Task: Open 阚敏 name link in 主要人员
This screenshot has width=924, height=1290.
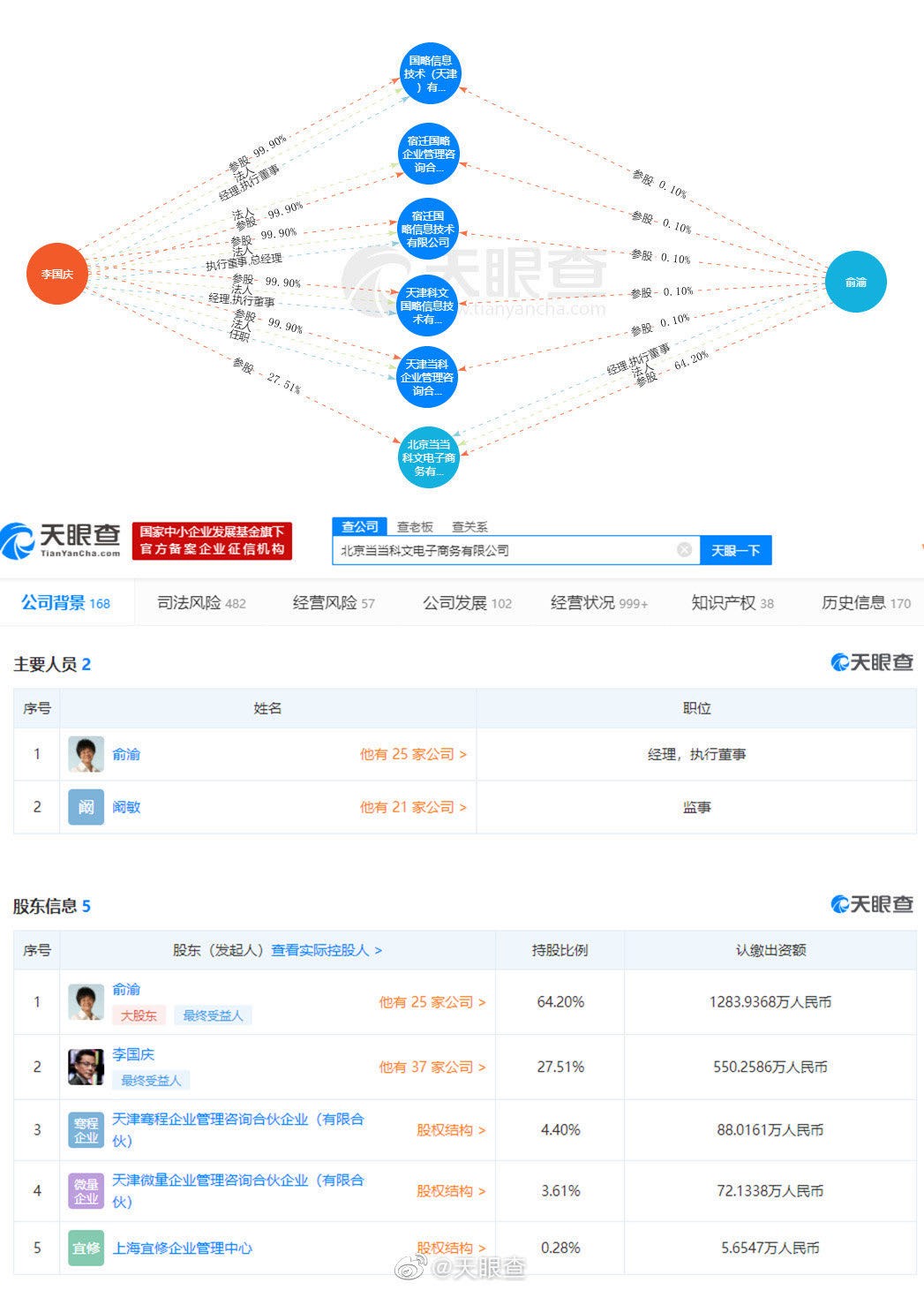Action: coord(126,807)
